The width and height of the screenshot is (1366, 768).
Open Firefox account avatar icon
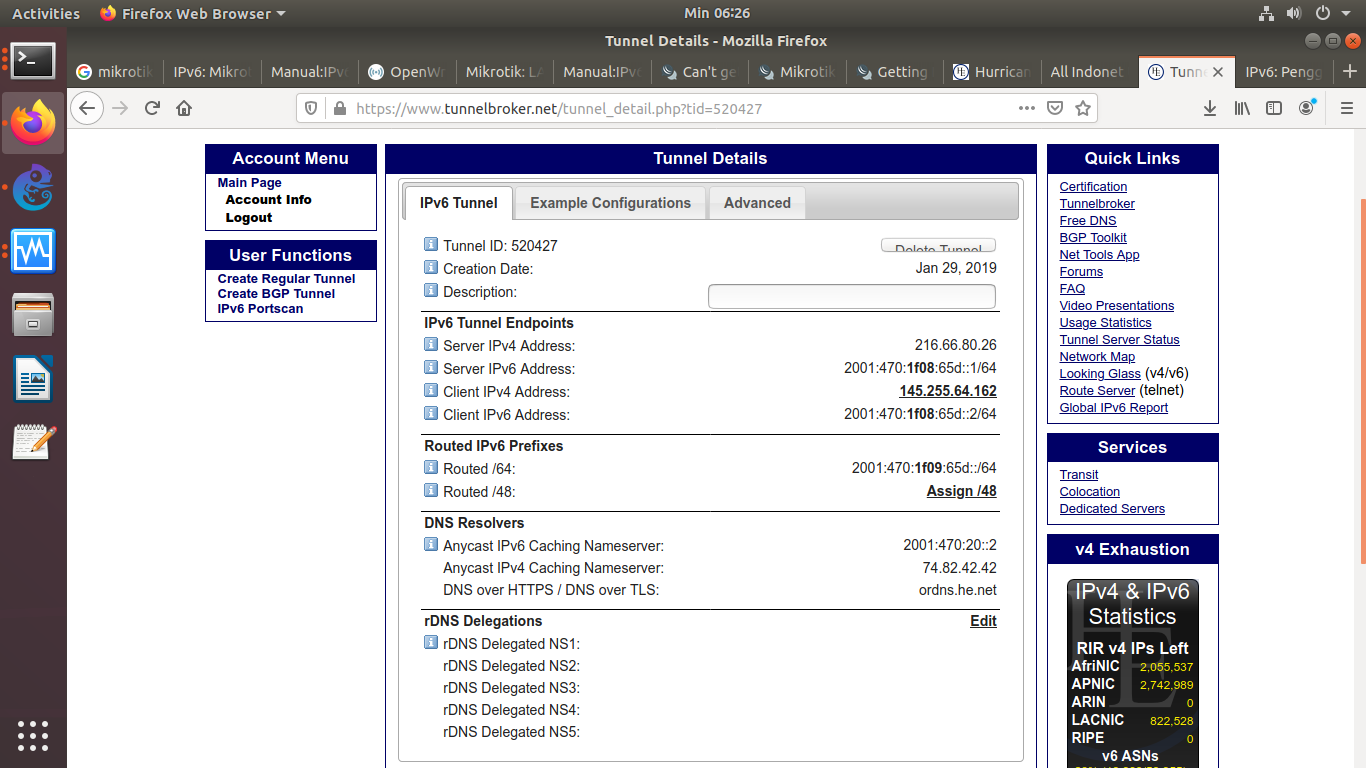click(1307, 108)
